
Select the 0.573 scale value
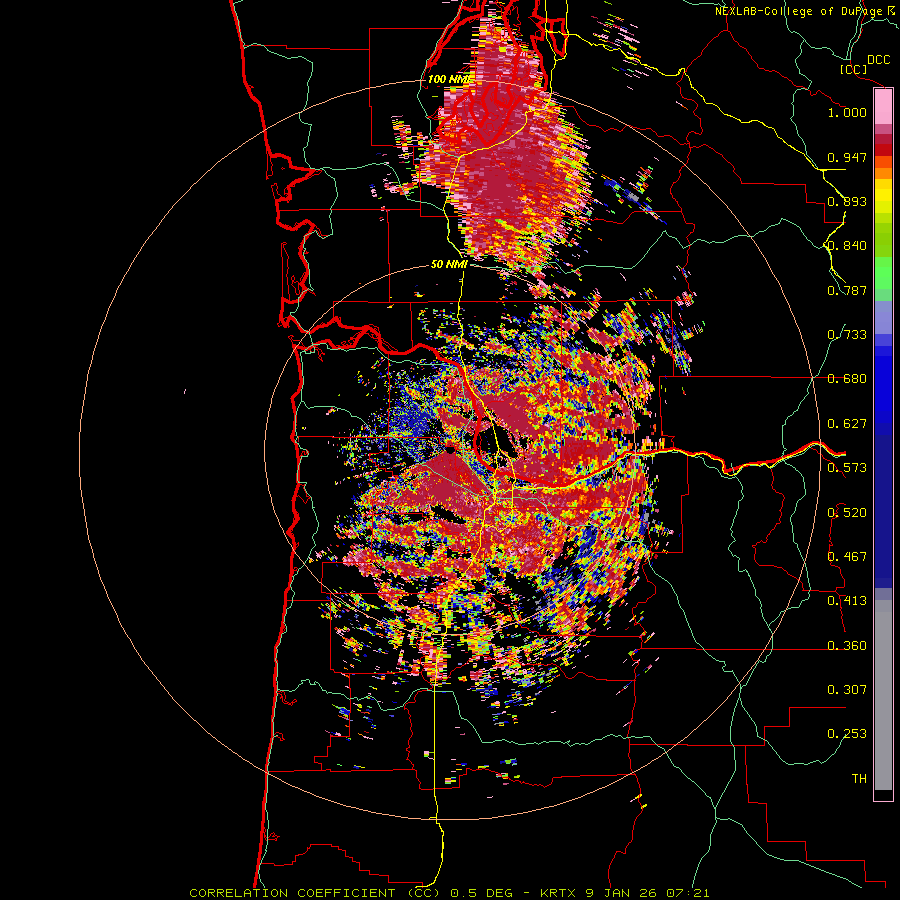pyautogui.click(x=847, y=468)
